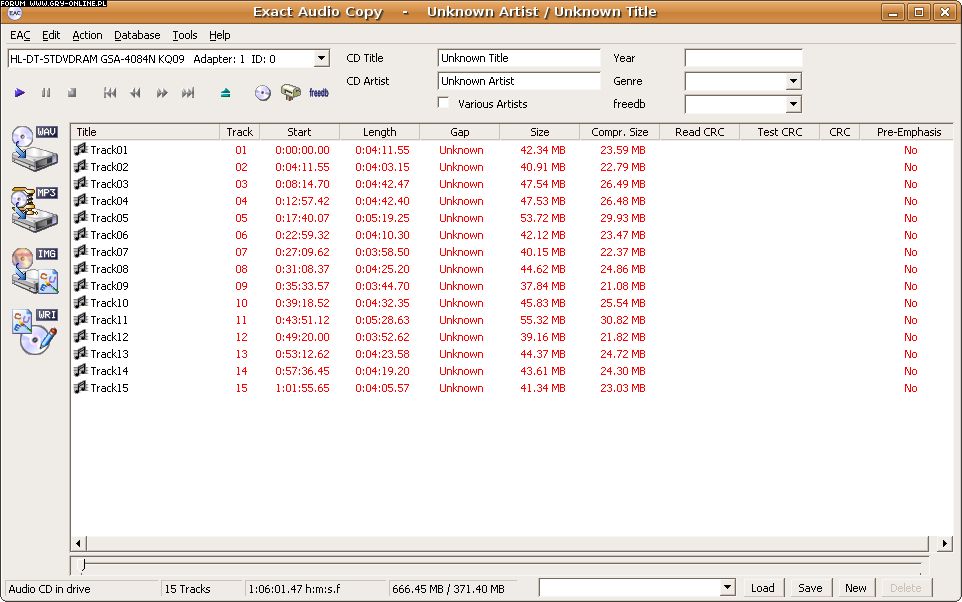
Task: Click the music note icon for Track03
Action: (81, 183)
